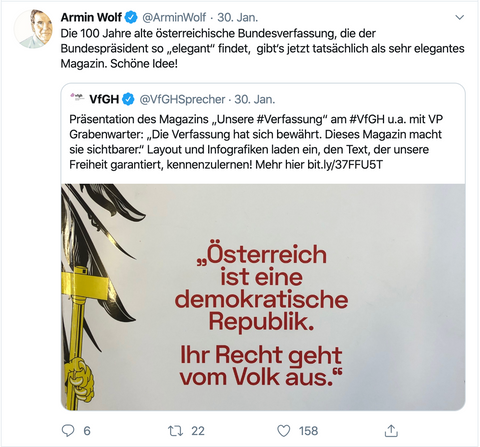Follow the bit.ly/37FFU5T link
This screenshot has width=480, height=447.
coord(345,164)
